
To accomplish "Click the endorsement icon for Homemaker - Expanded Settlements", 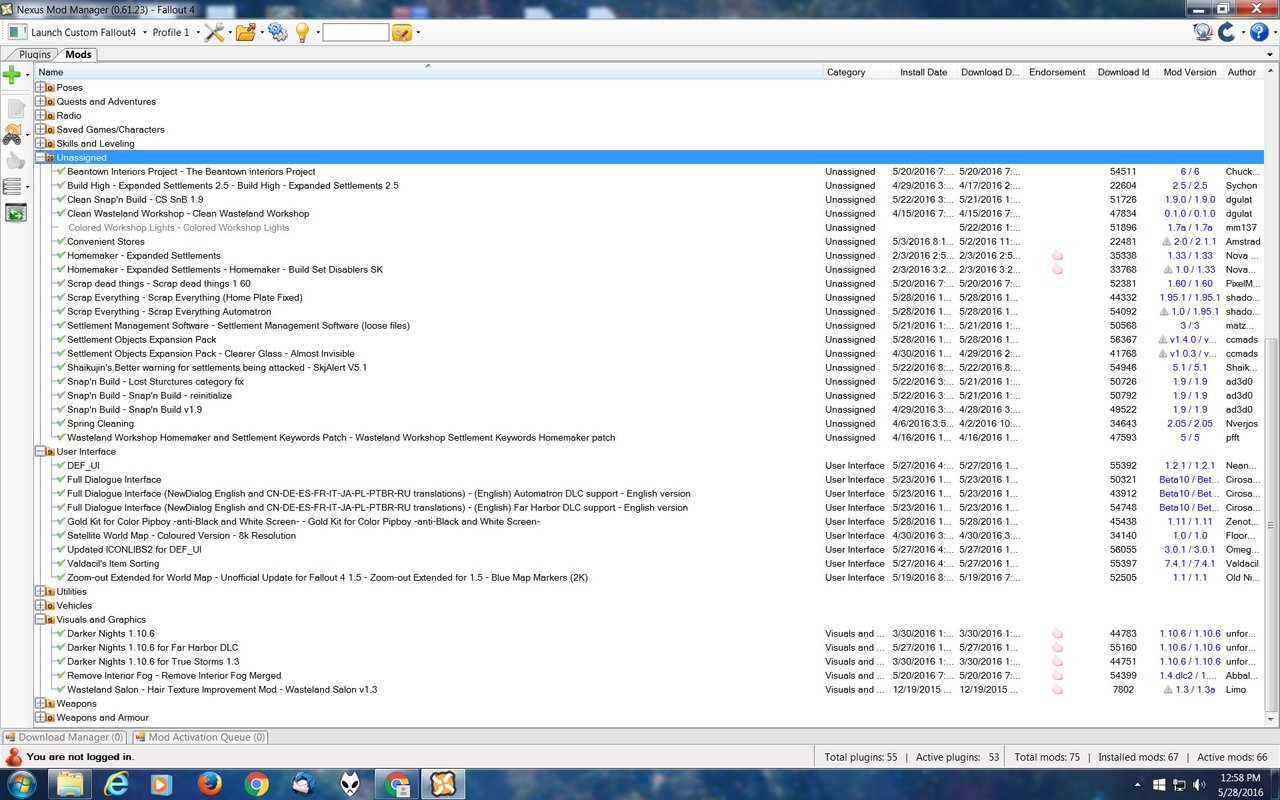I will click(1057, 255).
